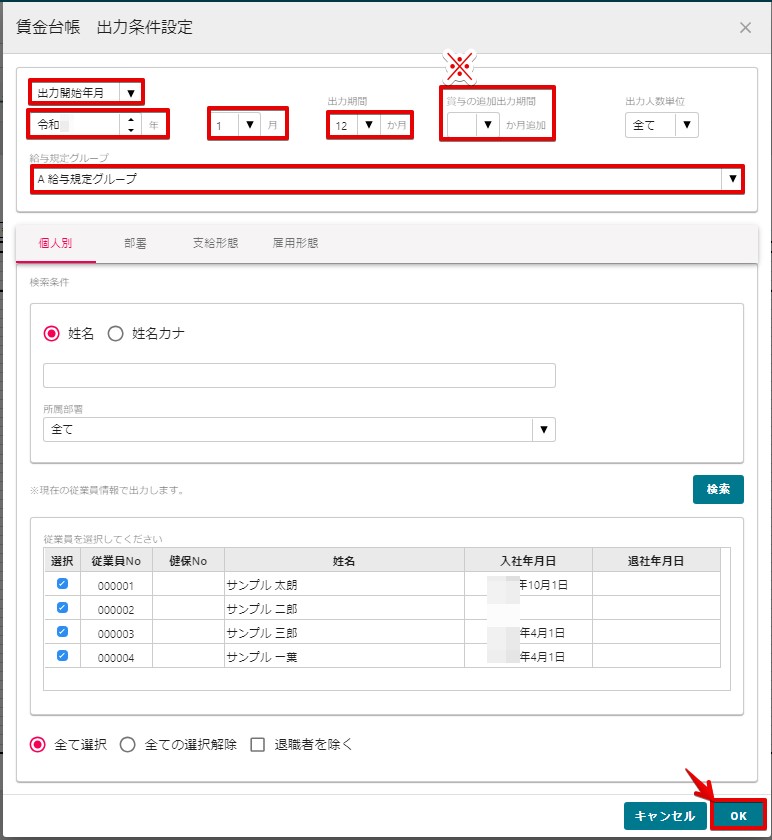This screenshot has width=772, height=840.
Task: Click the name search input field
Action: 299,376
